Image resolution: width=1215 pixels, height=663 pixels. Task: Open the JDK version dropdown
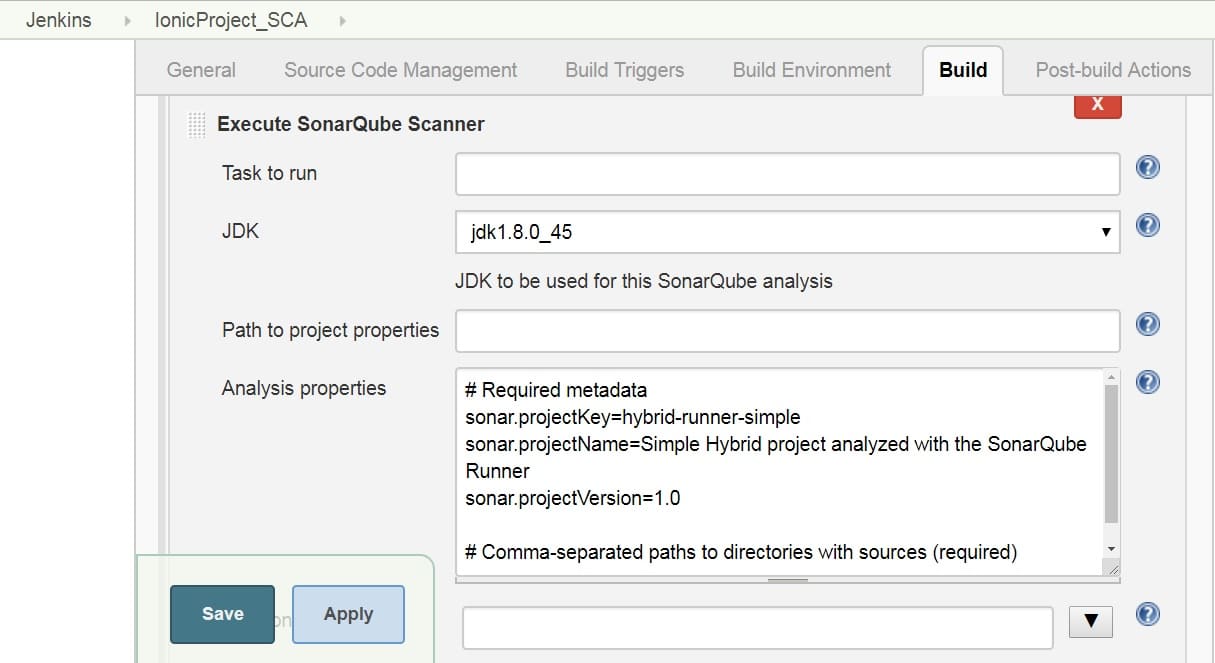(787, 232)
